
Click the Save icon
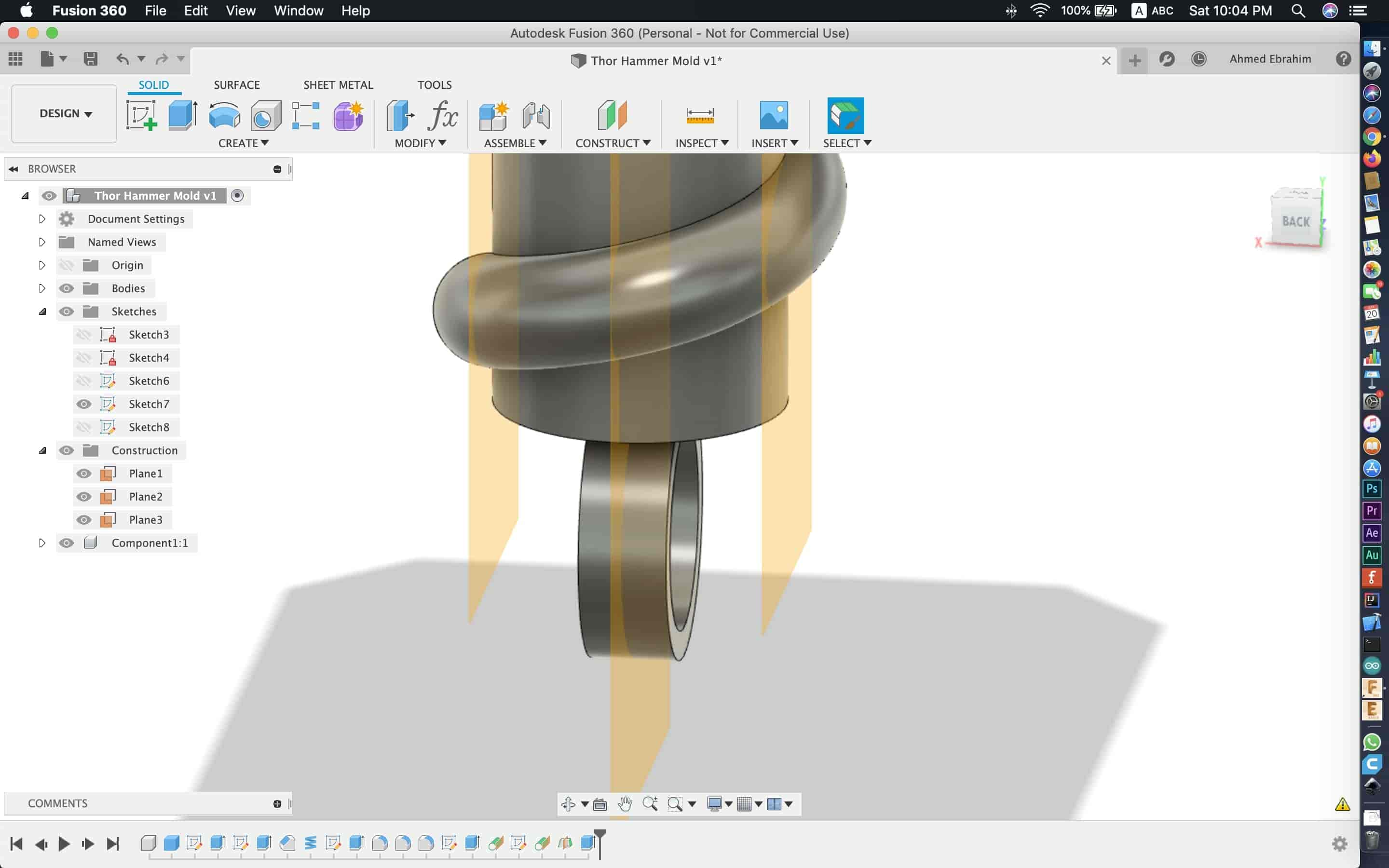click(90, 58)
